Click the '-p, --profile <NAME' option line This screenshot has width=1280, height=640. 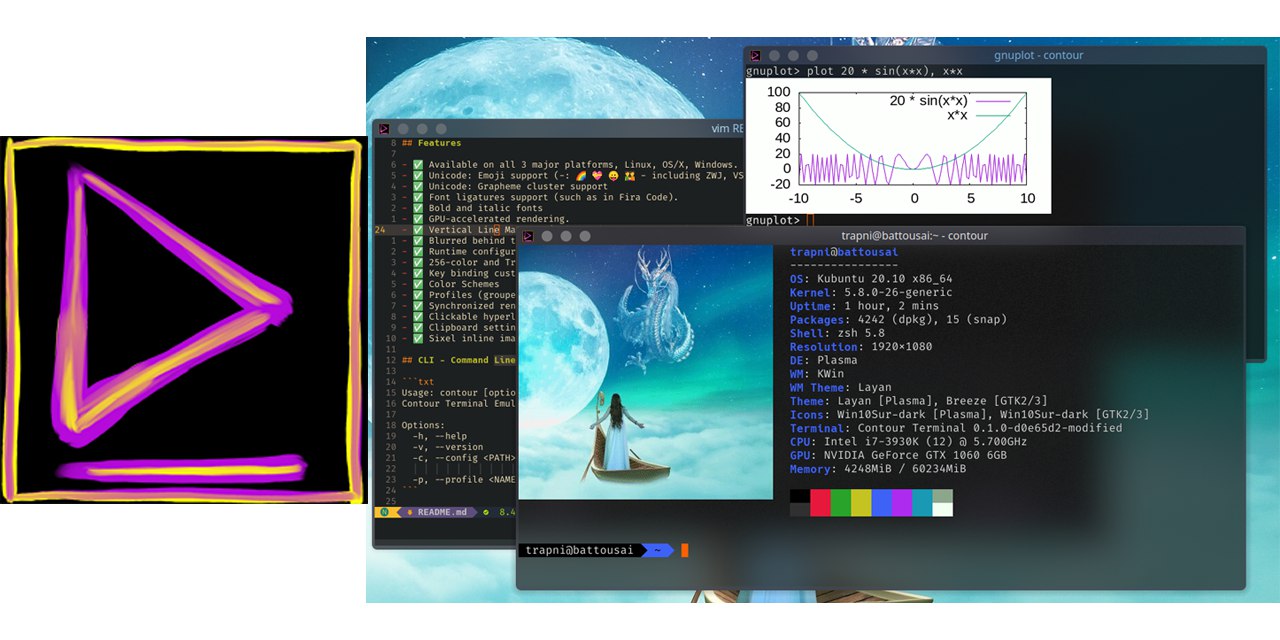(465, 479)
